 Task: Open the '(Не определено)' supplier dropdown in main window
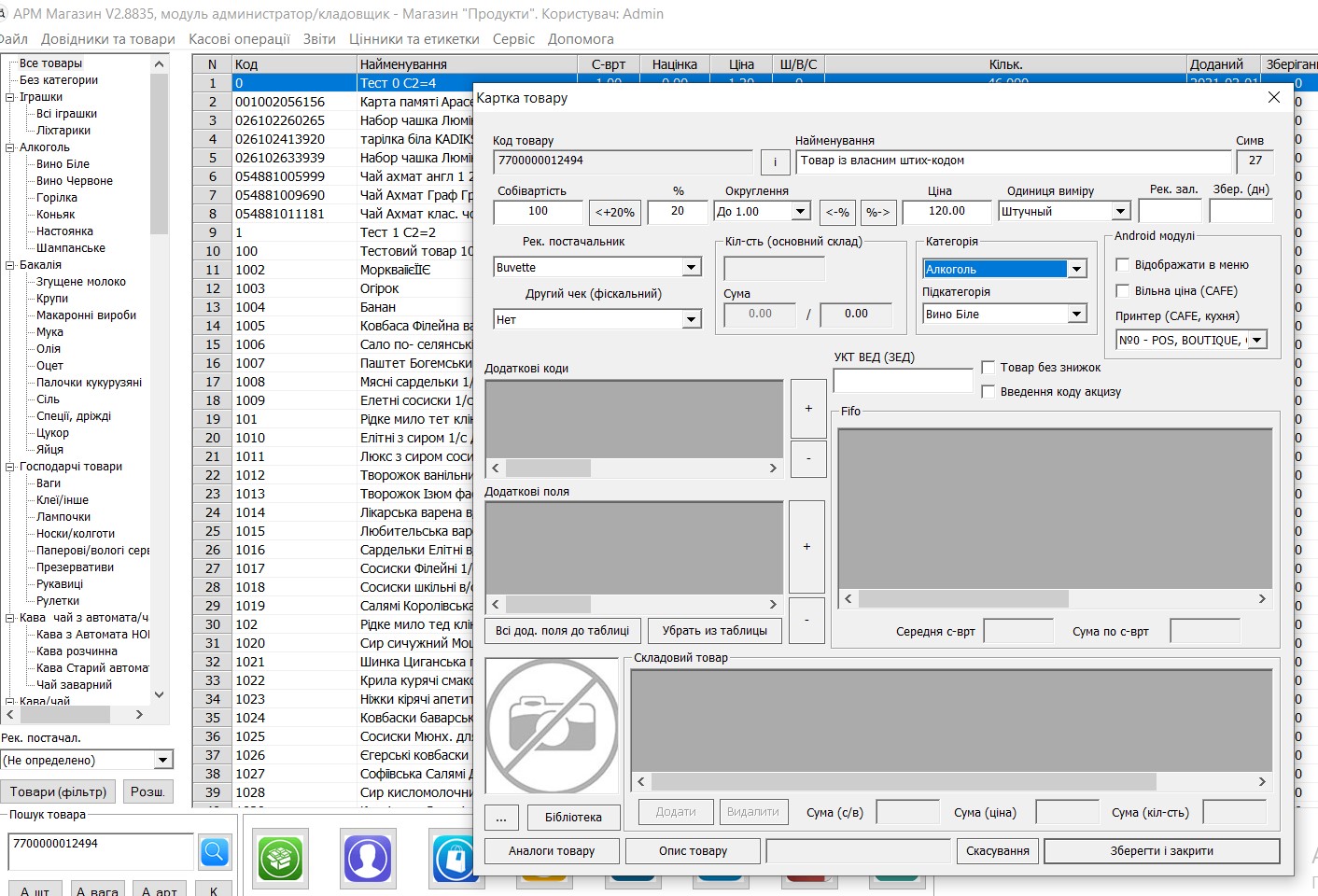click(163, 761)
